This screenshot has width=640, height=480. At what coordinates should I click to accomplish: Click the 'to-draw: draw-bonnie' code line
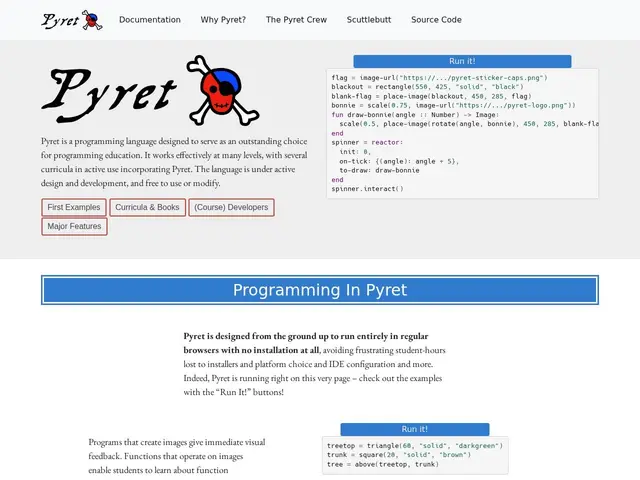(379, 170)
